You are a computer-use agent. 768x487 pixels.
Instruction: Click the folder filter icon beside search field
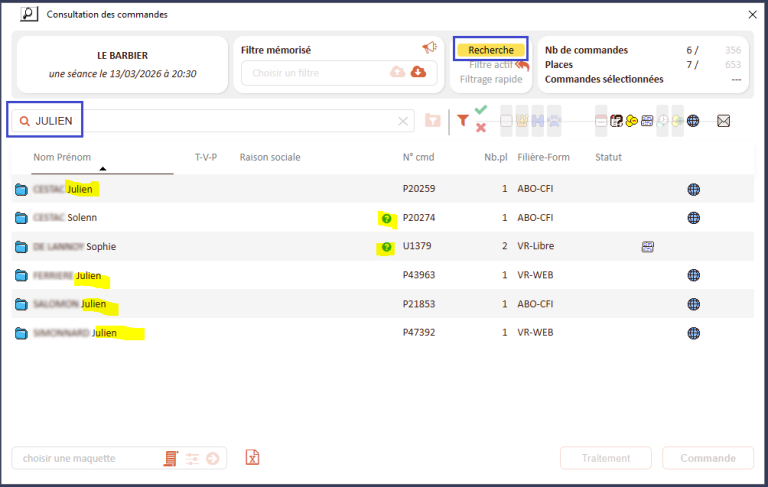(x=432, y=121)
